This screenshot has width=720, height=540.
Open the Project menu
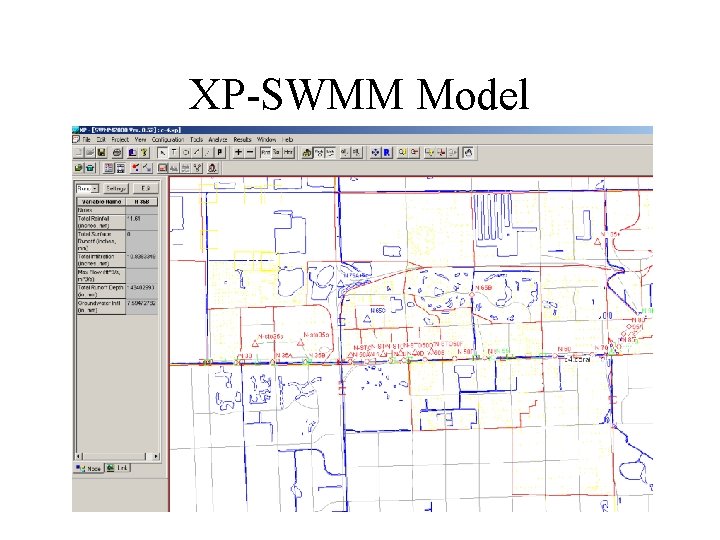(x=120, y=140)
